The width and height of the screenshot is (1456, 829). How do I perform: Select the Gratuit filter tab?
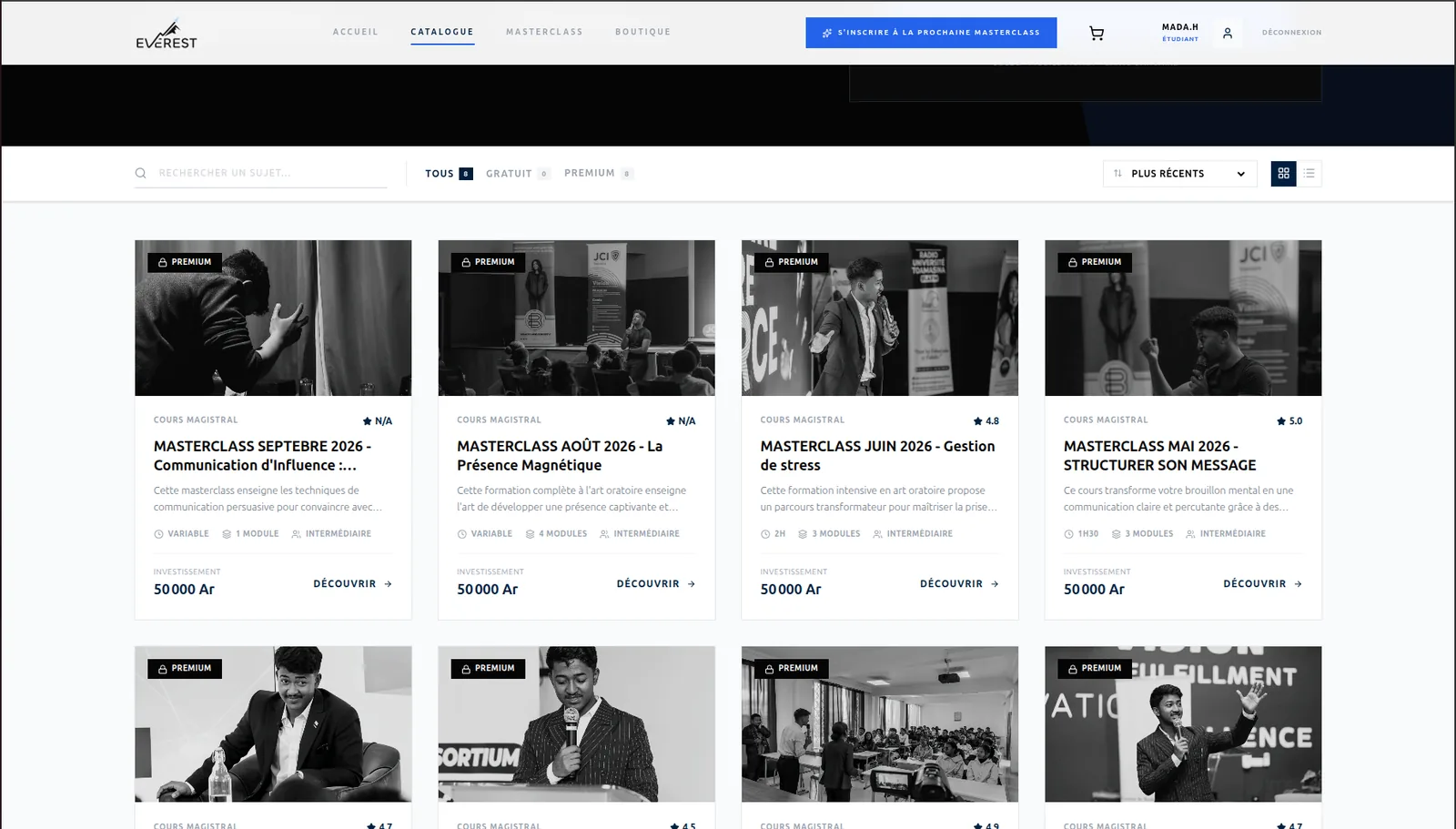coord(518,174)
